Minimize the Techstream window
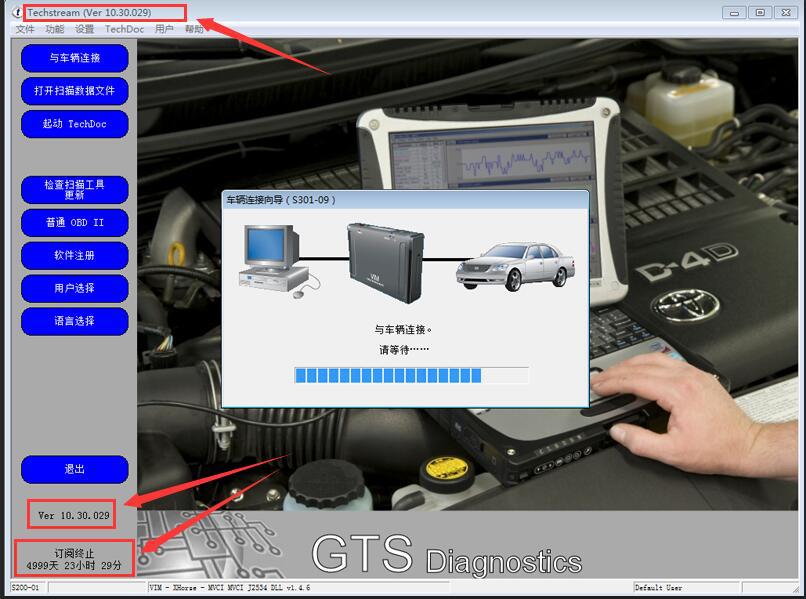 [x=734, y=12]
